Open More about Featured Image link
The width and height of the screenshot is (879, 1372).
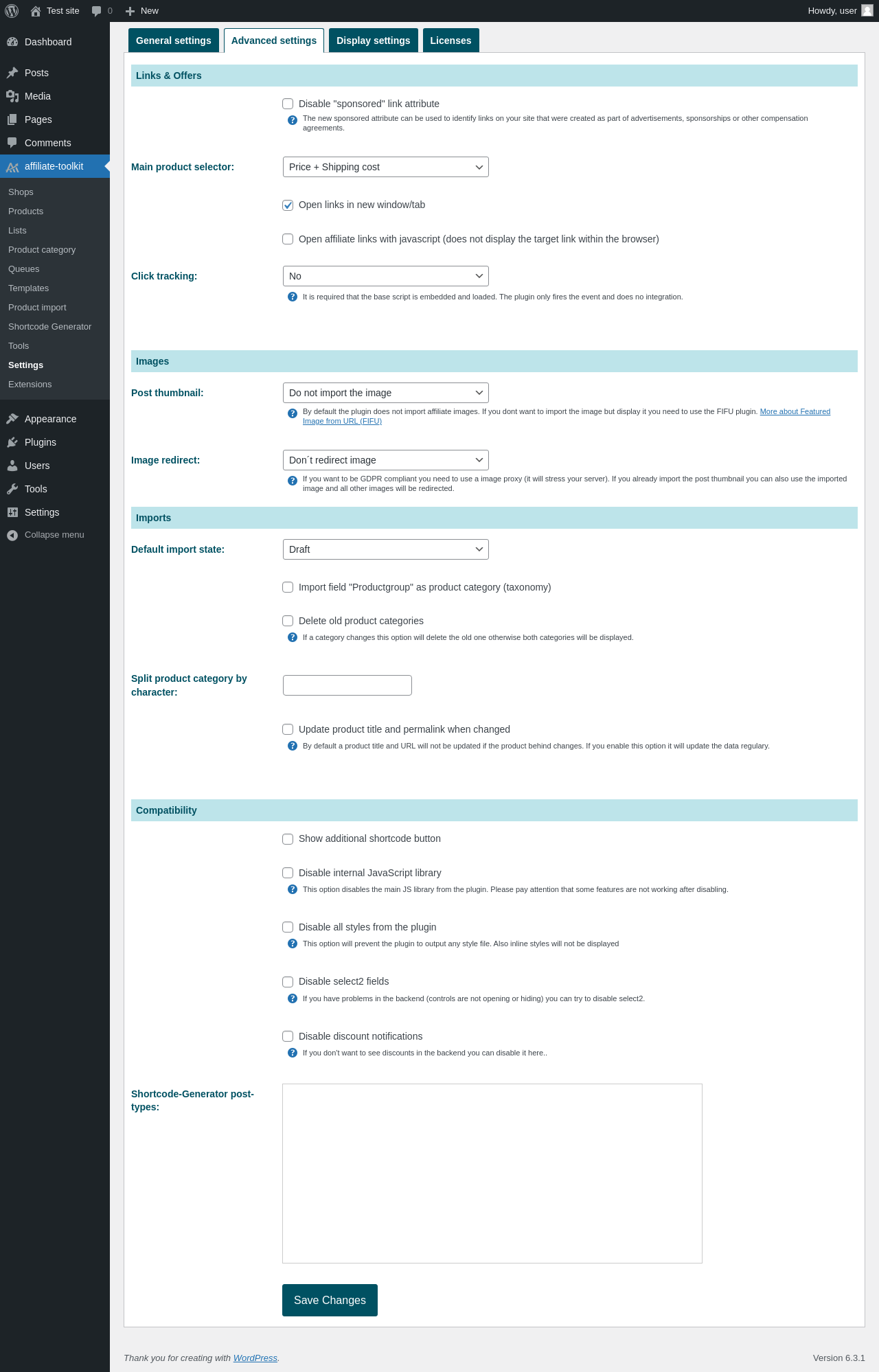[795, 411]
